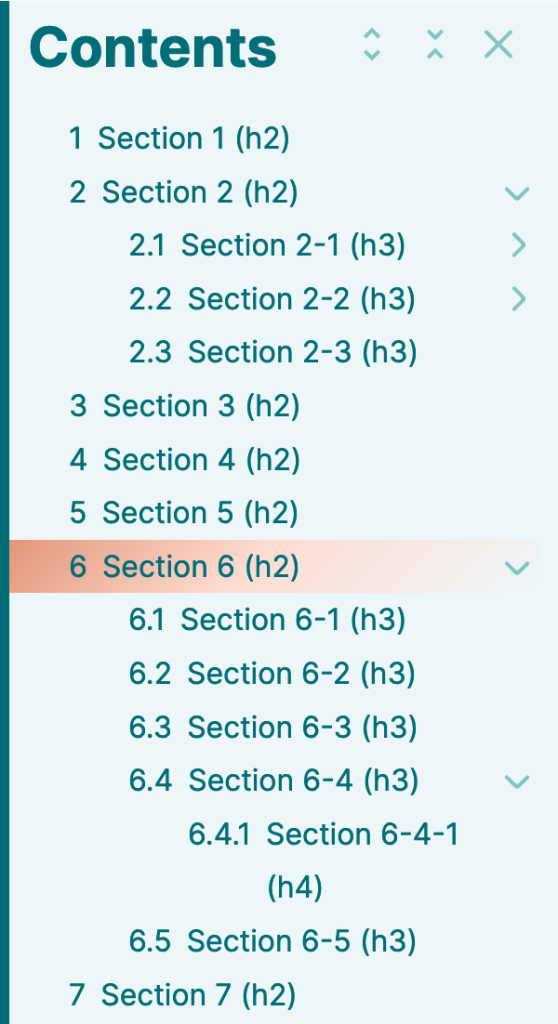Open Section 2-3 (h3) entry
Screen dimensions: 558x1024
coord(272,353)
